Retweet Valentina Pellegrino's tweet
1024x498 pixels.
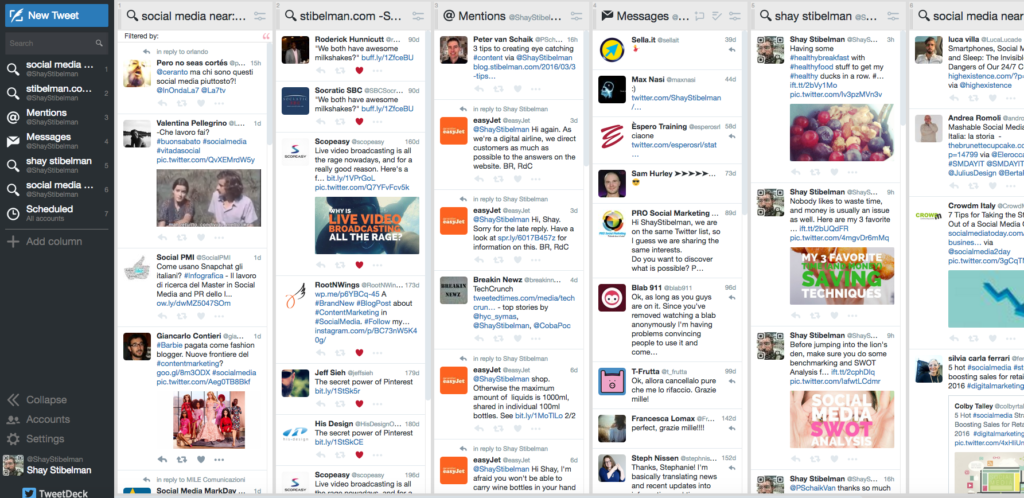click(x=182, y=238)
